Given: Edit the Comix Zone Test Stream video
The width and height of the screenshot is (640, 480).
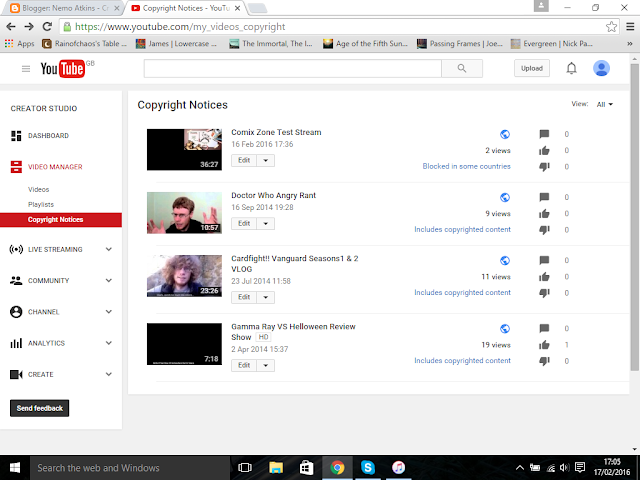Looking at the screenshot, I should [244, 160].
